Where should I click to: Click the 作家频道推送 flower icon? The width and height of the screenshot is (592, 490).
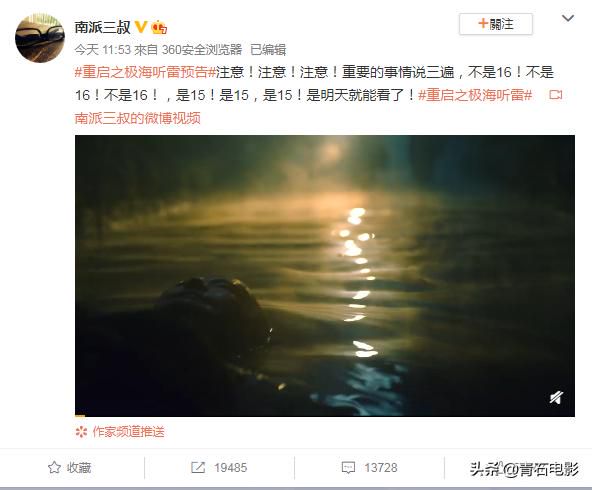coord(81,431)
